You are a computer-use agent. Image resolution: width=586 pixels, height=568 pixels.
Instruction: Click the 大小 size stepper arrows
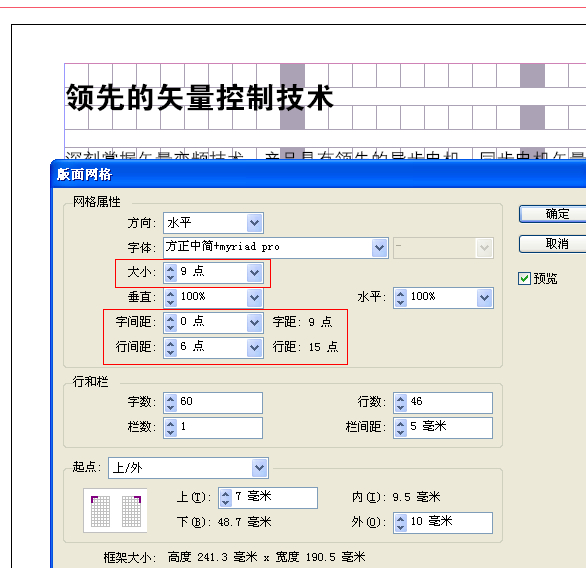(x=170, y=272)
